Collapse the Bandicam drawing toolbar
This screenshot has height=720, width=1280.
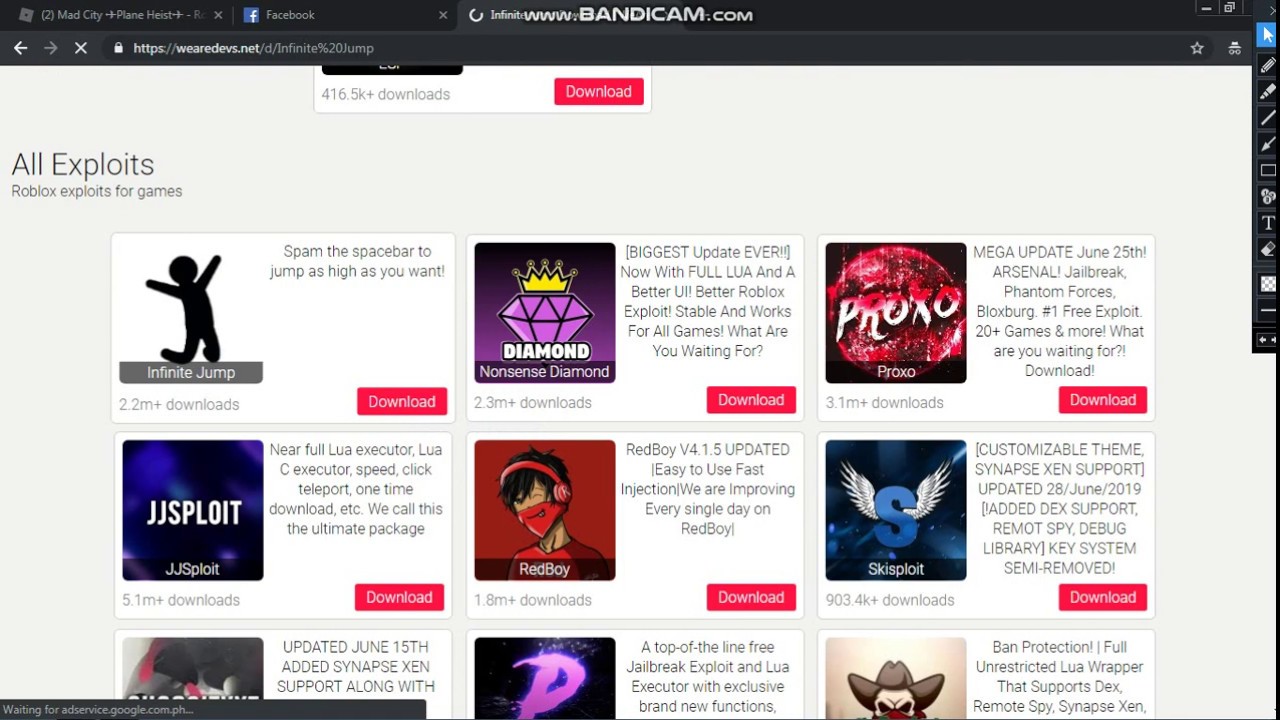(x=1267, y=340)
